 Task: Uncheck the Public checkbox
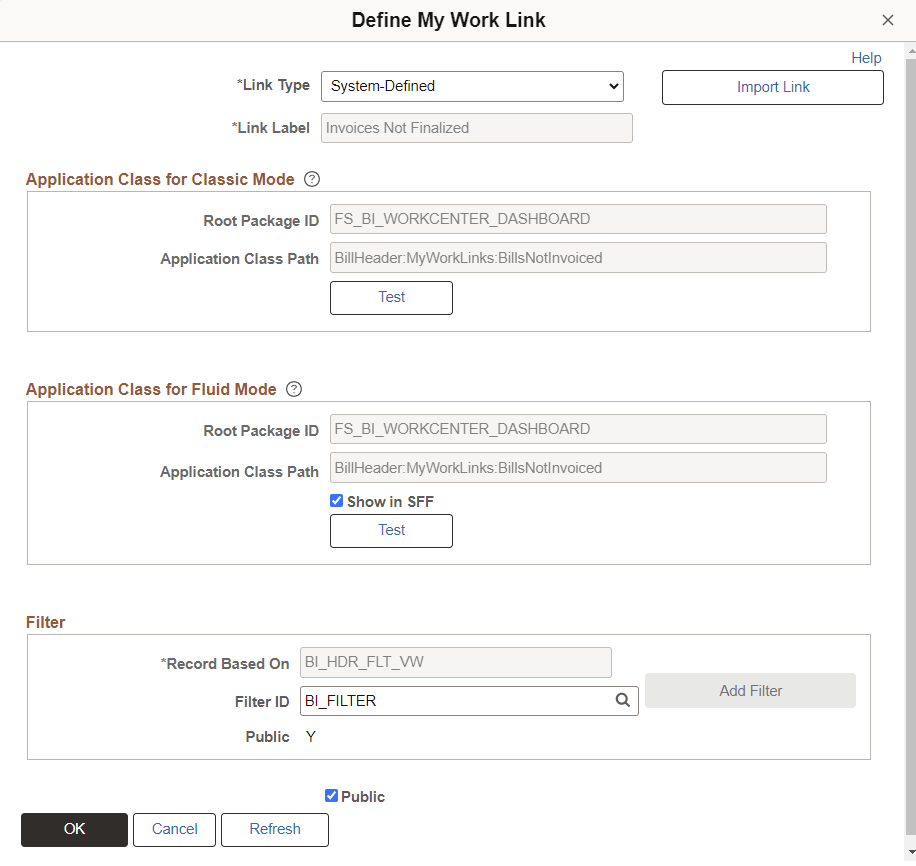click(x=331, y=796)
